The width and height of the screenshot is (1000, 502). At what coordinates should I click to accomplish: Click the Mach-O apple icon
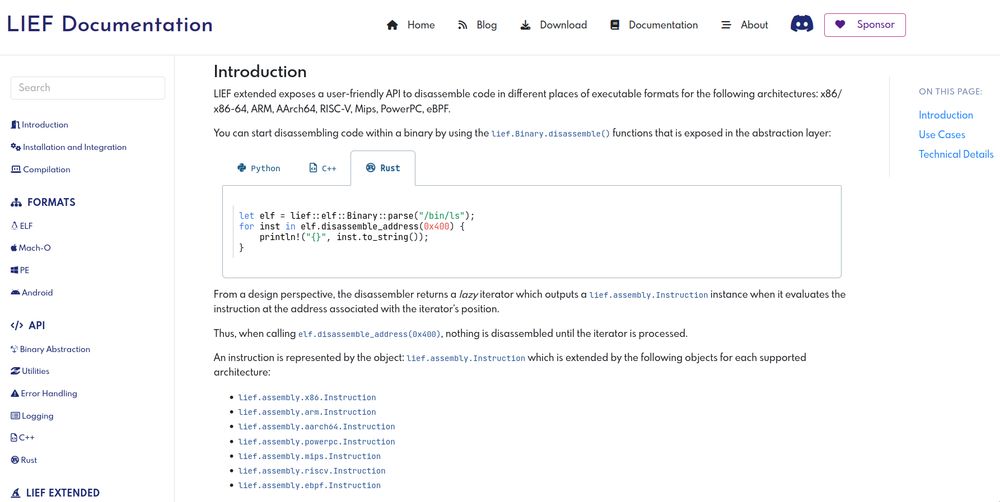click(x=14, y=247)
